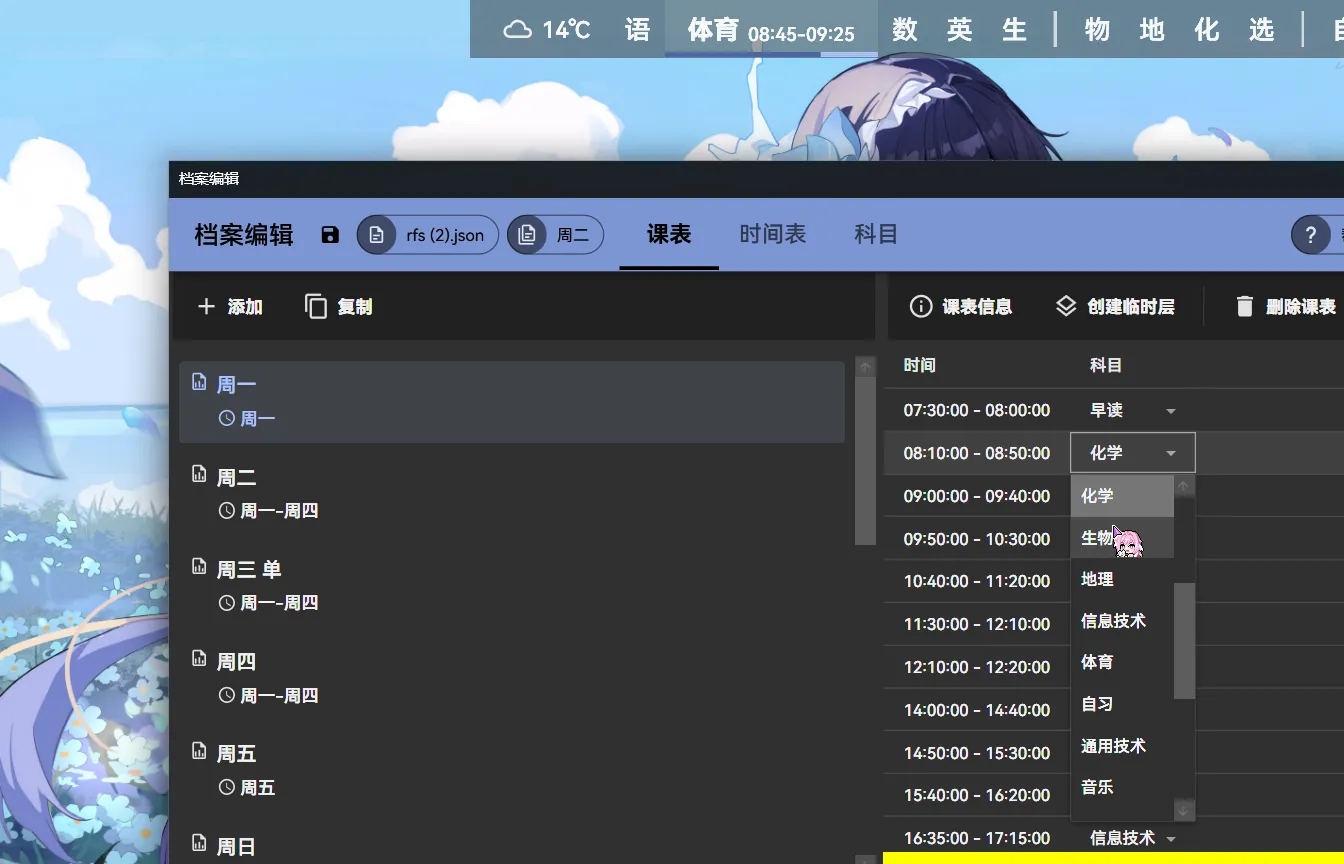This screenshot has width=1344, height=864.
Task: Click the file icon on the 周二 chip
Action: click(x=527, y=234)
